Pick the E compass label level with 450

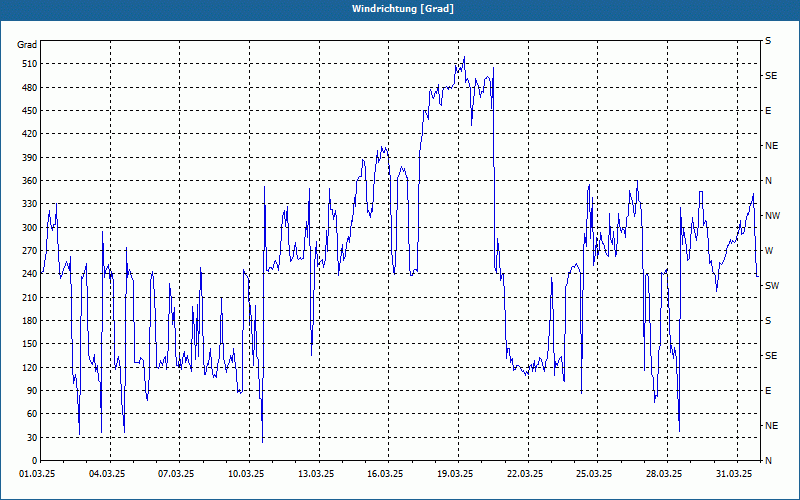click(768, 111)
